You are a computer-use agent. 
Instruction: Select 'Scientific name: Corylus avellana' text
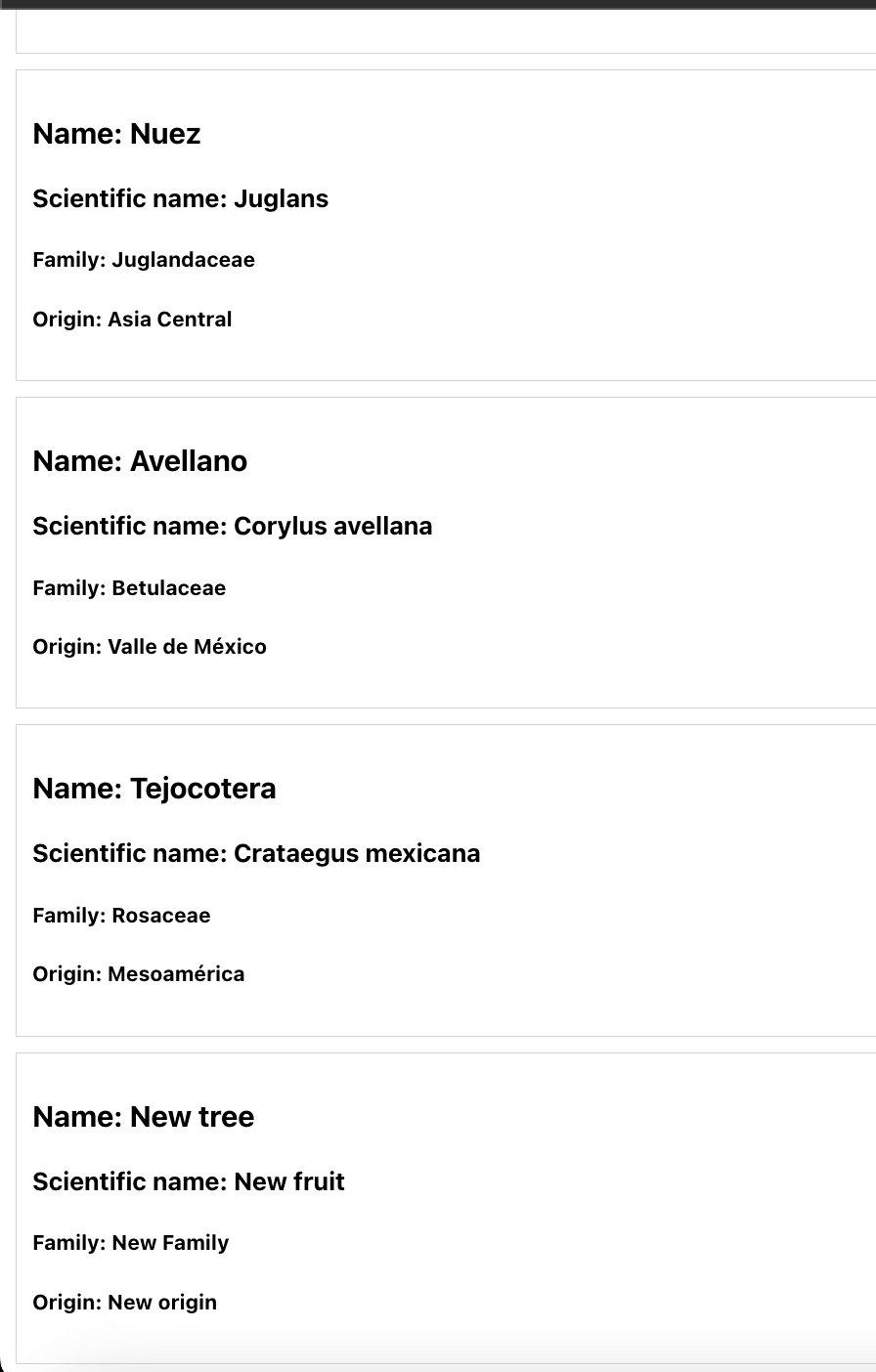click(x=232, y=526)
